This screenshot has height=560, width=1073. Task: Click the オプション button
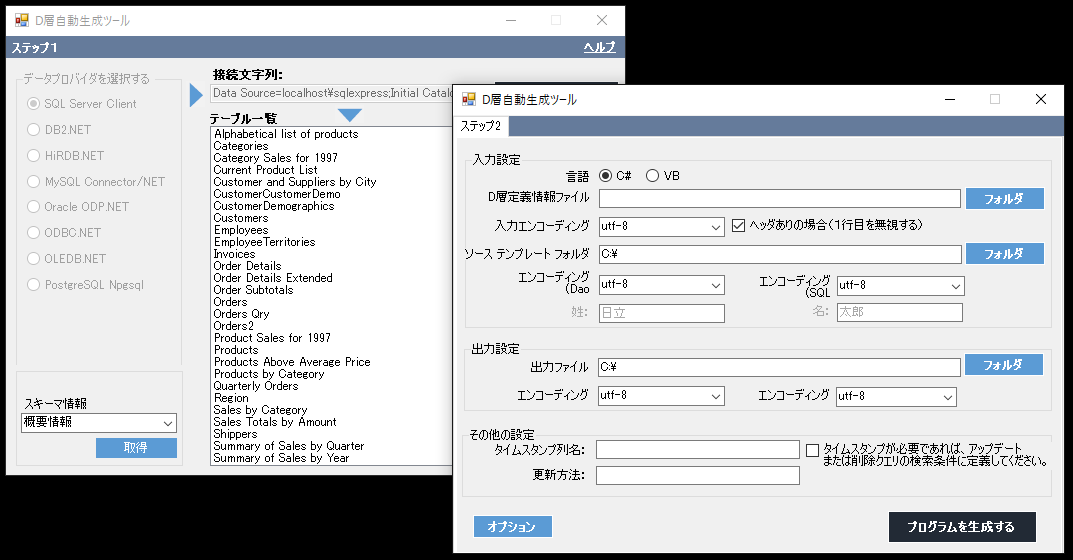pyautogui.click(x=512, y=527)
